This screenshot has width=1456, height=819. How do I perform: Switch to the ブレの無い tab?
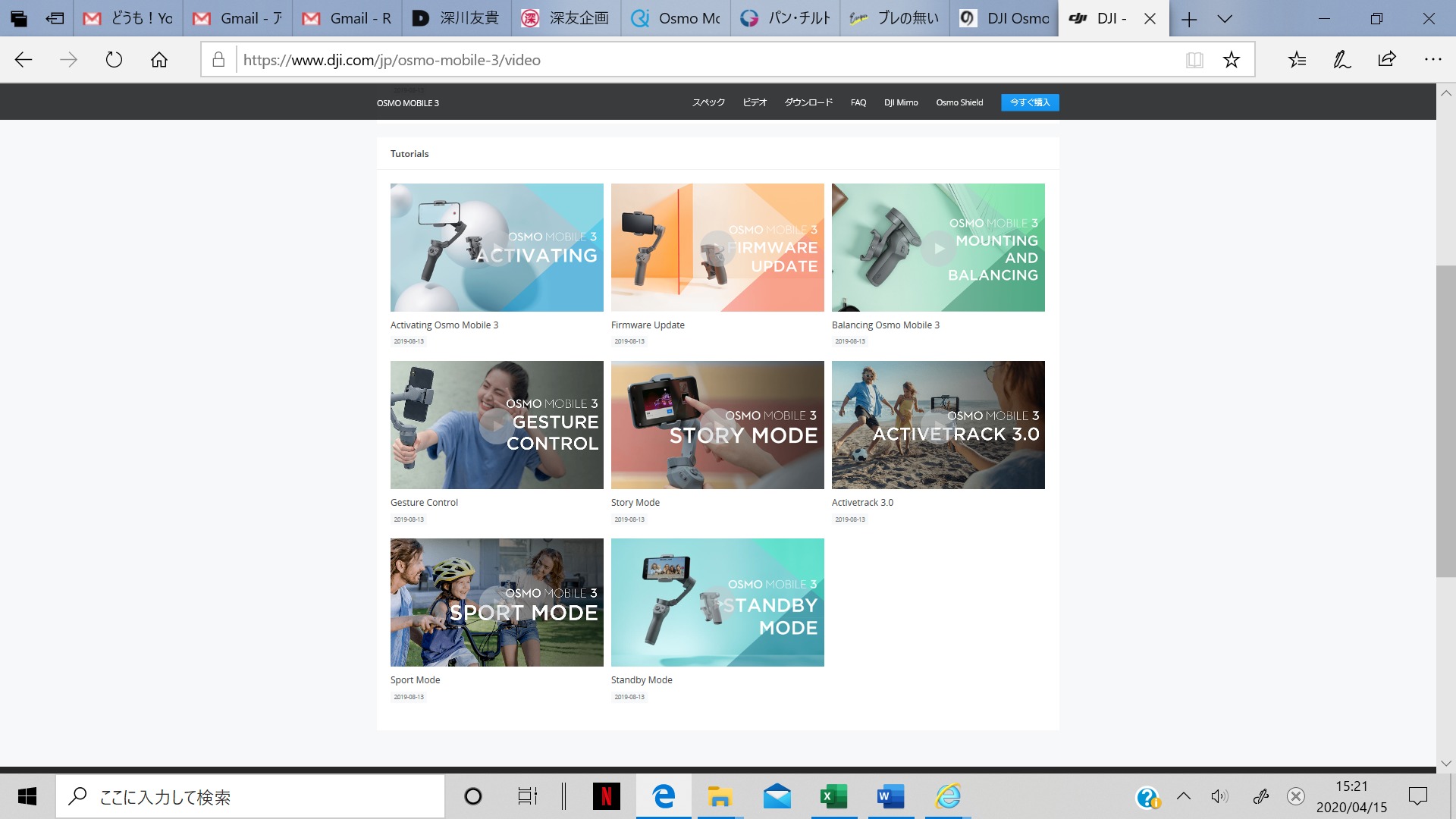tap(895, 18)
